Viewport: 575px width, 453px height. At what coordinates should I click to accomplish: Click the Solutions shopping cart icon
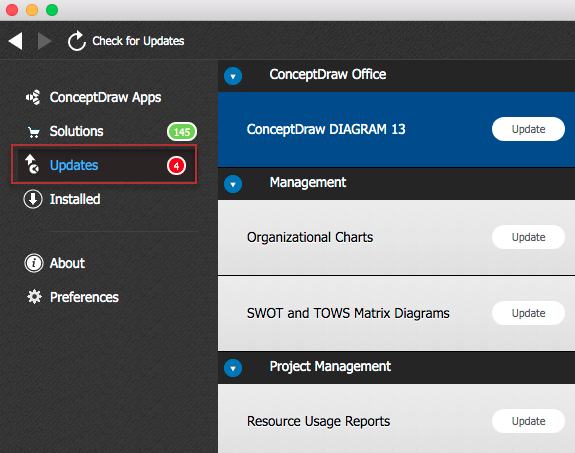point(34,132)
